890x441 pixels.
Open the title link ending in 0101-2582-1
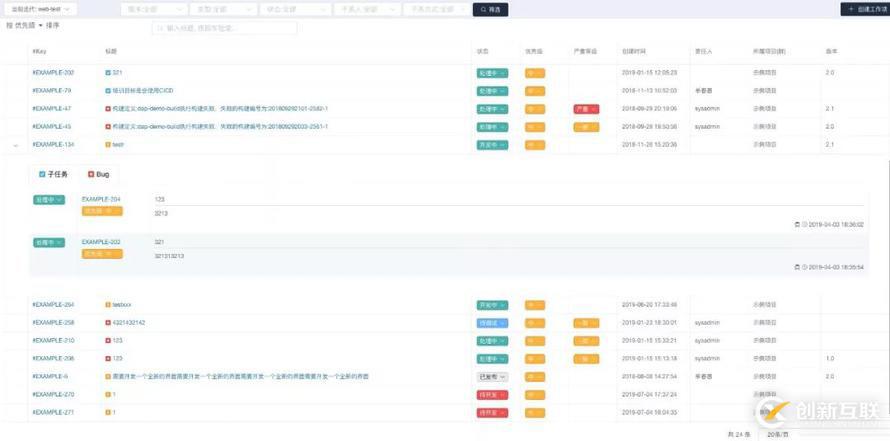220,108
